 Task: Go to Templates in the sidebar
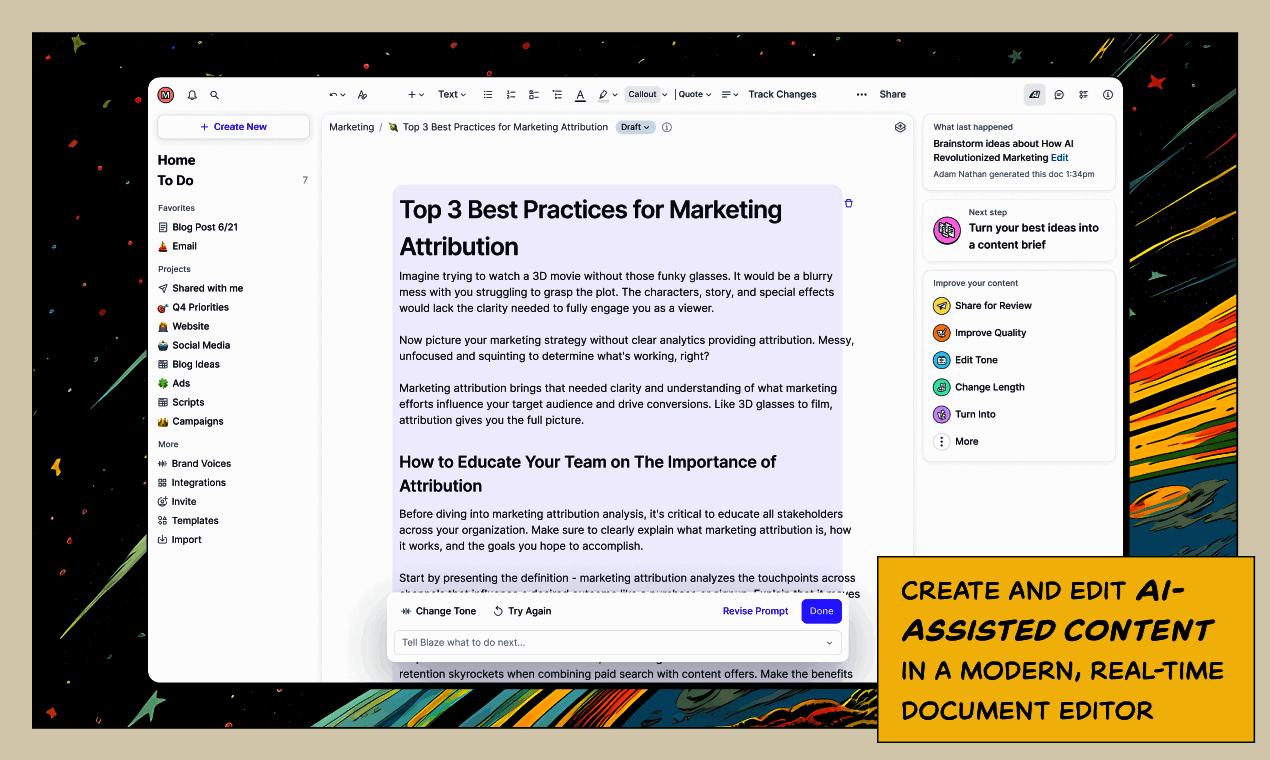pos(194,520)
